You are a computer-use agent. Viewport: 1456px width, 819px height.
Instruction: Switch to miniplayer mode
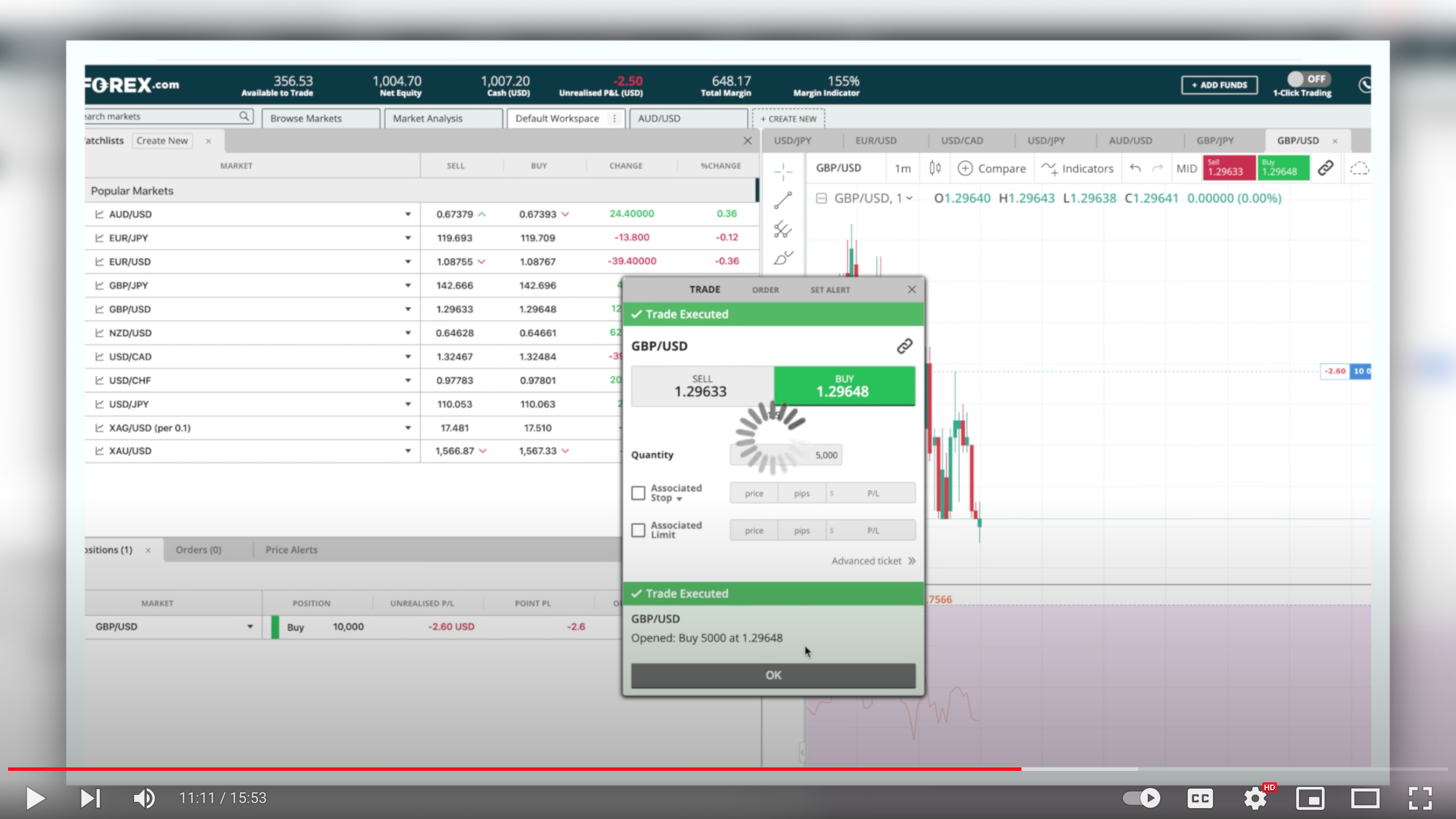[1310, 798]
